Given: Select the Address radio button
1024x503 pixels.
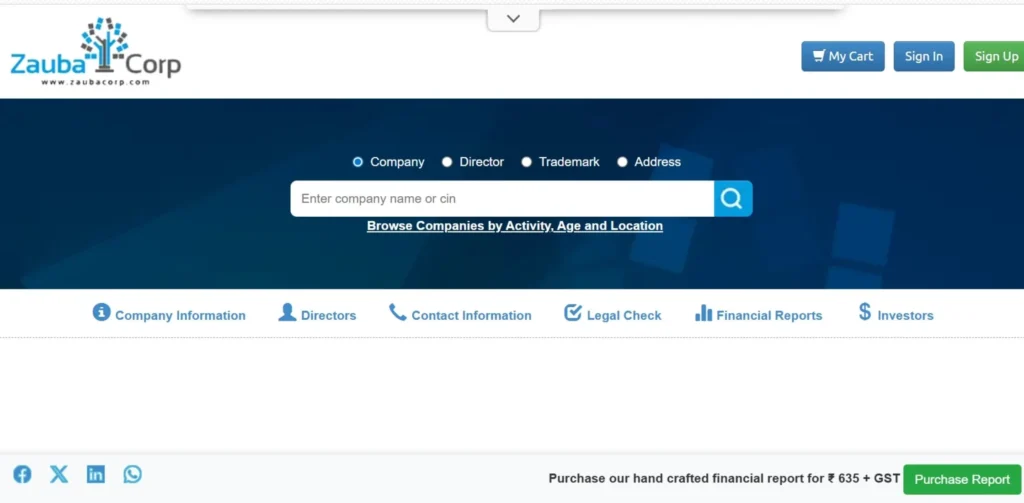Looking at the screenshot, I should (x=622, y=162).
